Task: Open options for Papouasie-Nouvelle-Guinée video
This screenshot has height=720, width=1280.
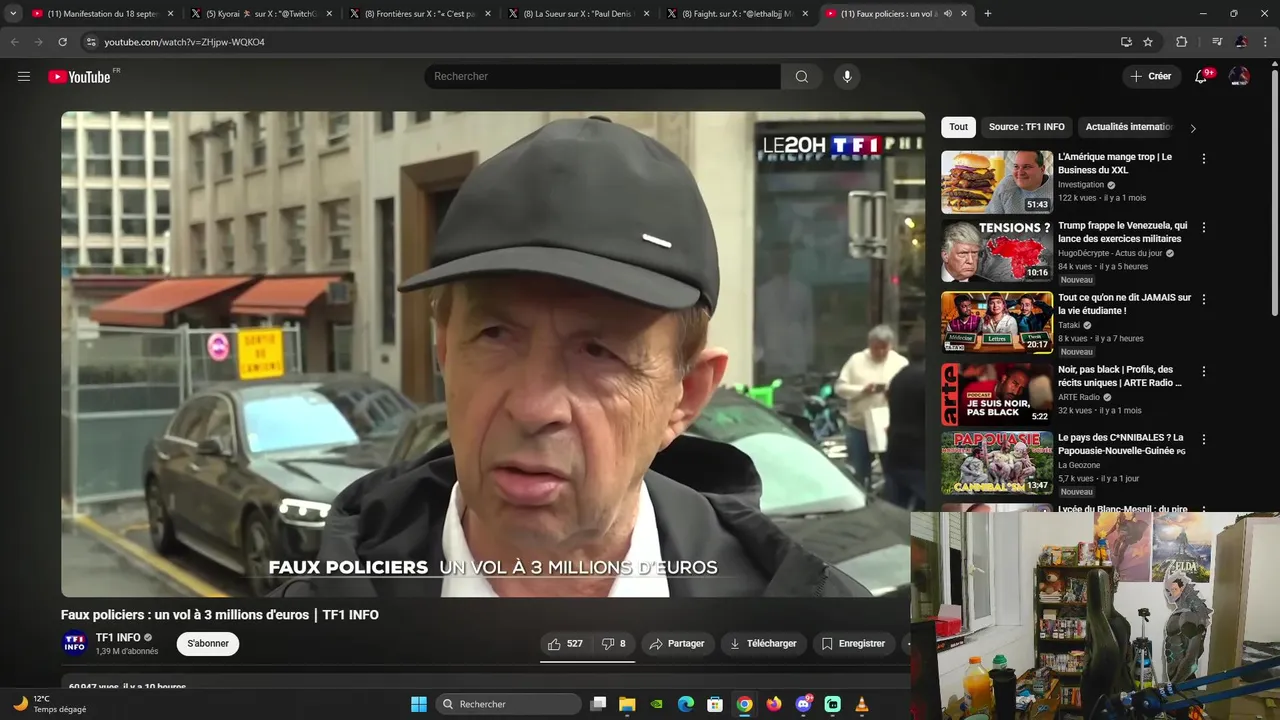Action: click(1204, 440)
